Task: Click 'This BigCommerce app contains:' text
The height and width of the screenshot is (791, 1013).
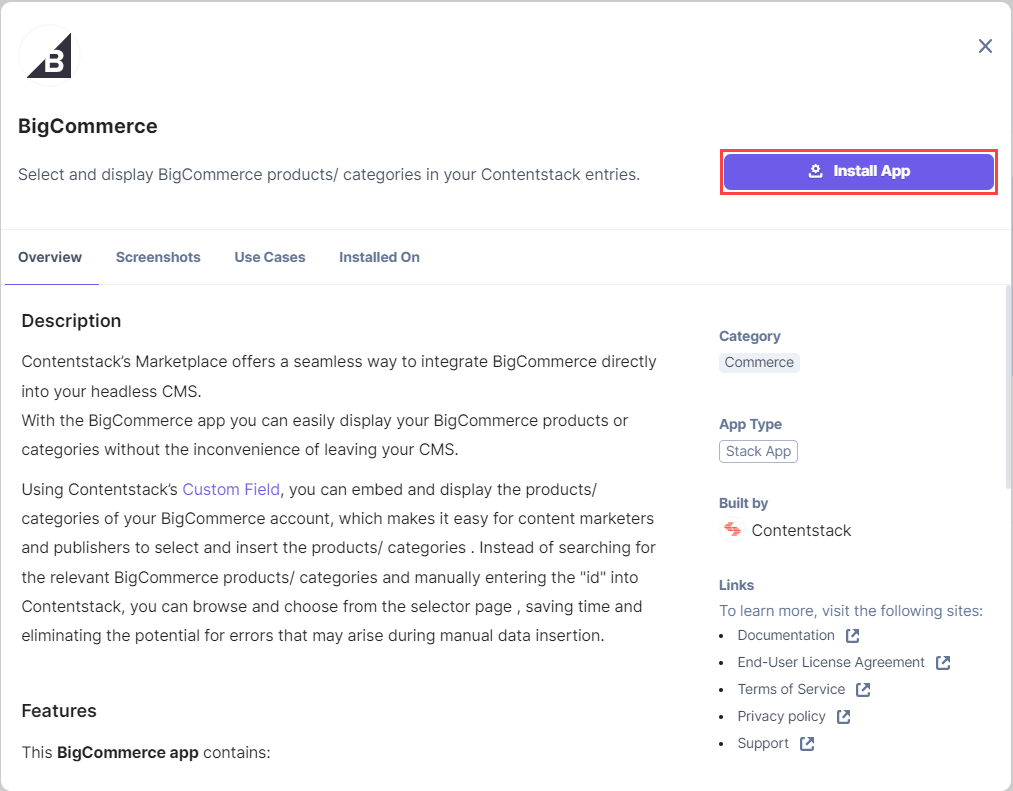Action: (146, 752)
